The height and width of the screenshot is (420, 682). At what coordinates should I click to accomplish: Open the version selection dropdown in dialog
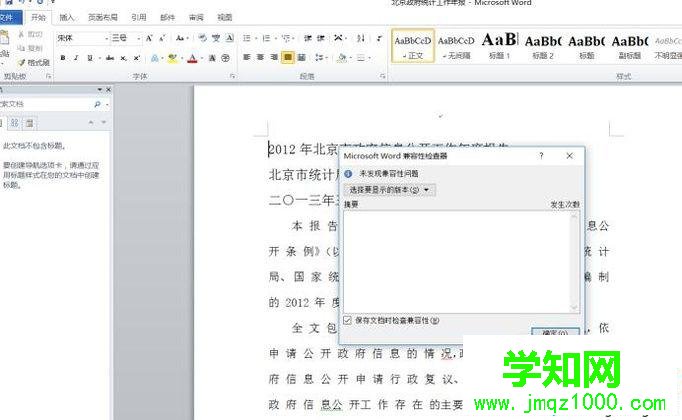click(389, 190)
